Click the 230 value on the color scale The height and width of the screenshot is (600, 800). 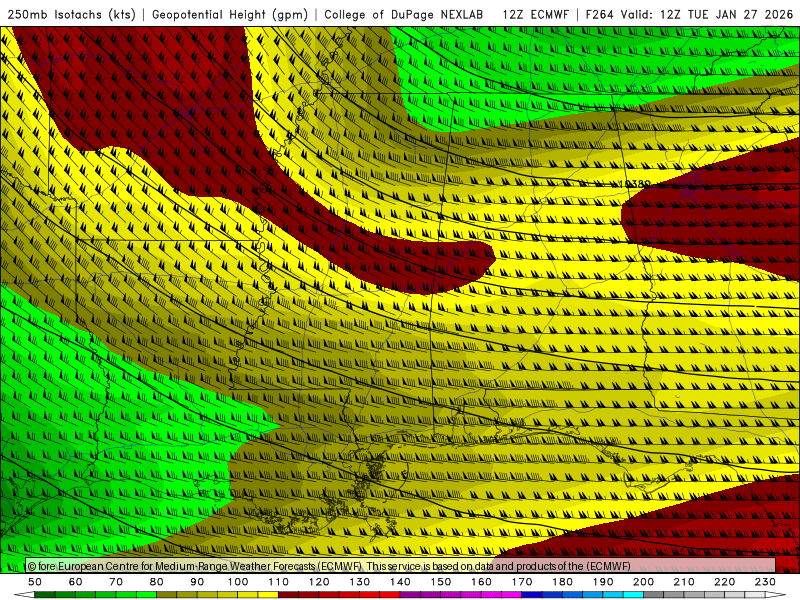point(765,582)
